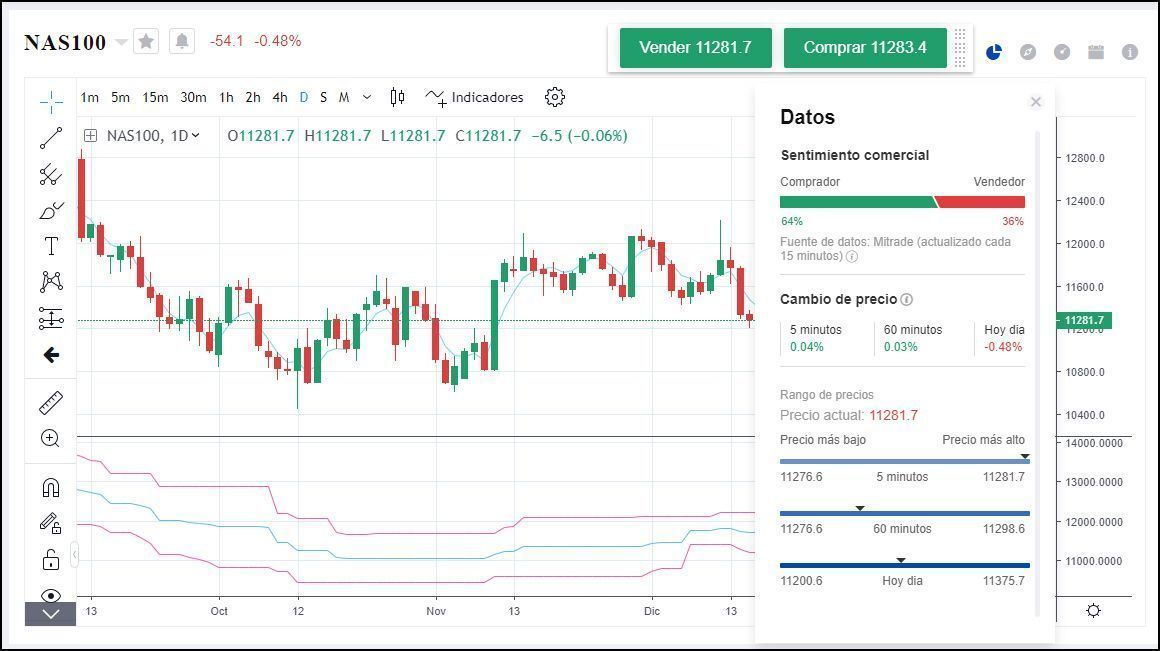Screen dimensions: 1160x651
Task: Select the Ruler measure tool
Action: [x=50, y=403]
